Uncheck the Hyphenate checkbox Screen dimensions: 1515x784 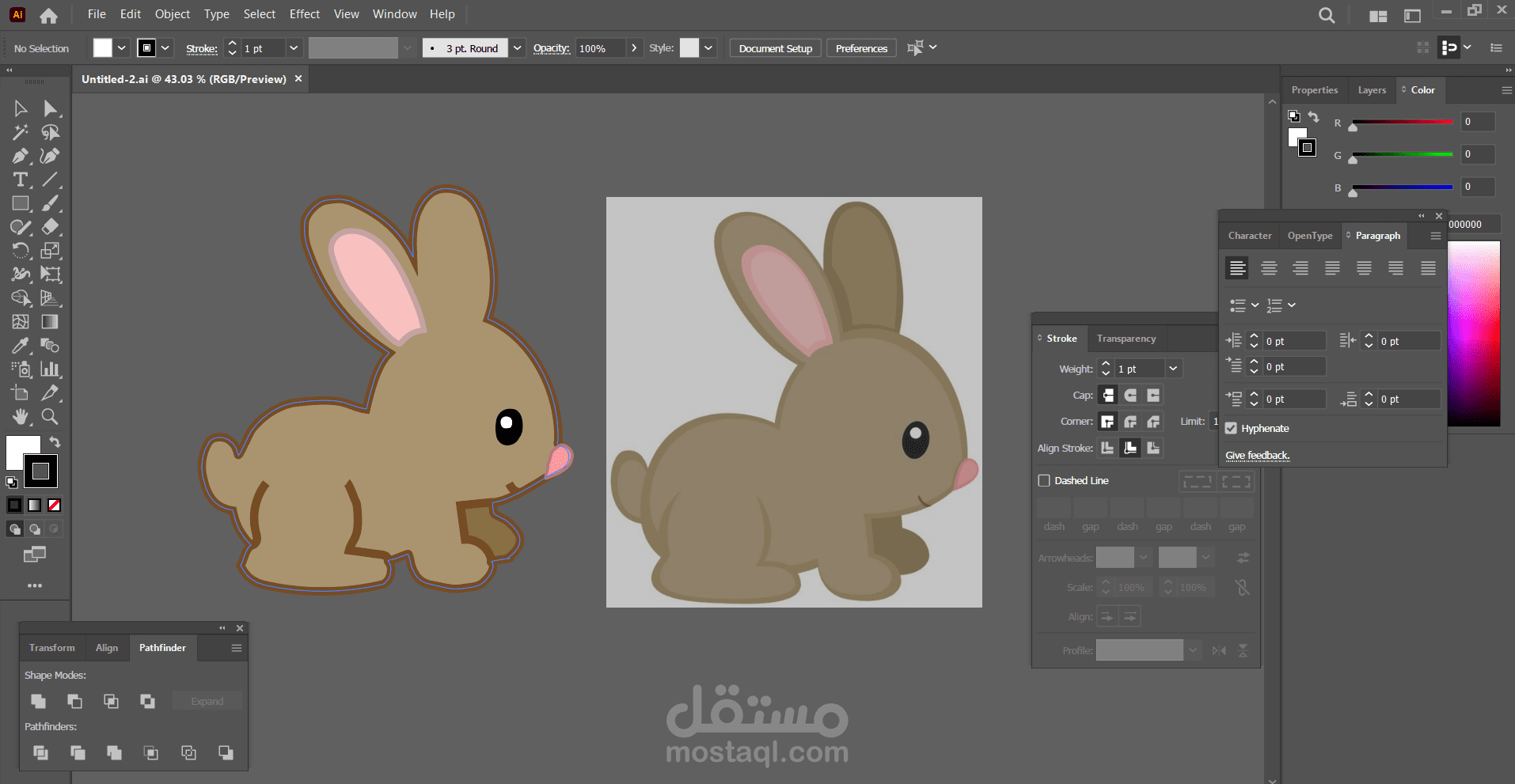(1231, 428)
